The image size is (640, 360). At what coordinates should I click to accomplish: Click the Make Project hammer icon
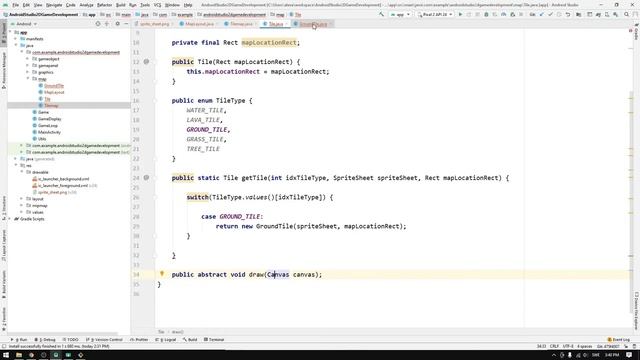(x=381, y=14)
